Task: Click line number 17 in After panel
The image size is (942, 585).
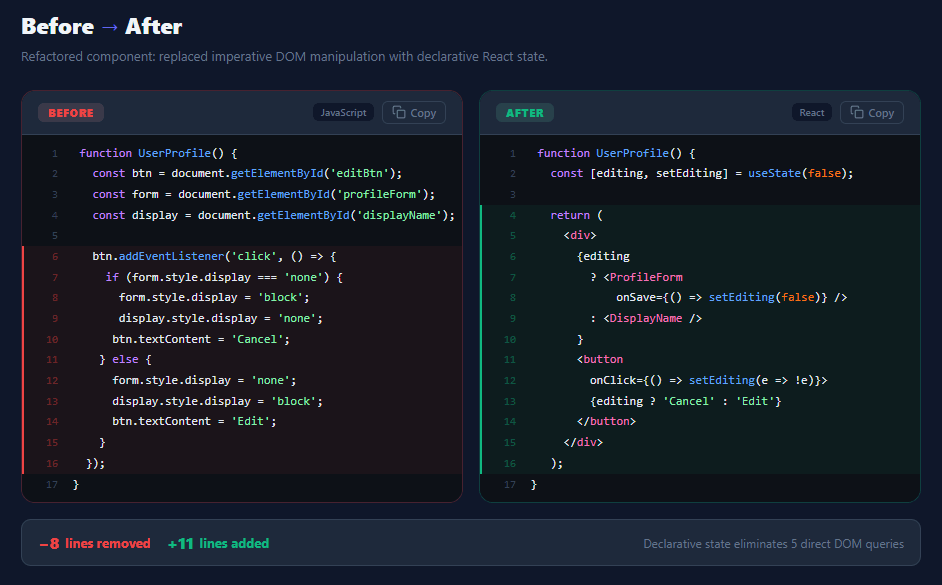Action: tap(510, 485)
